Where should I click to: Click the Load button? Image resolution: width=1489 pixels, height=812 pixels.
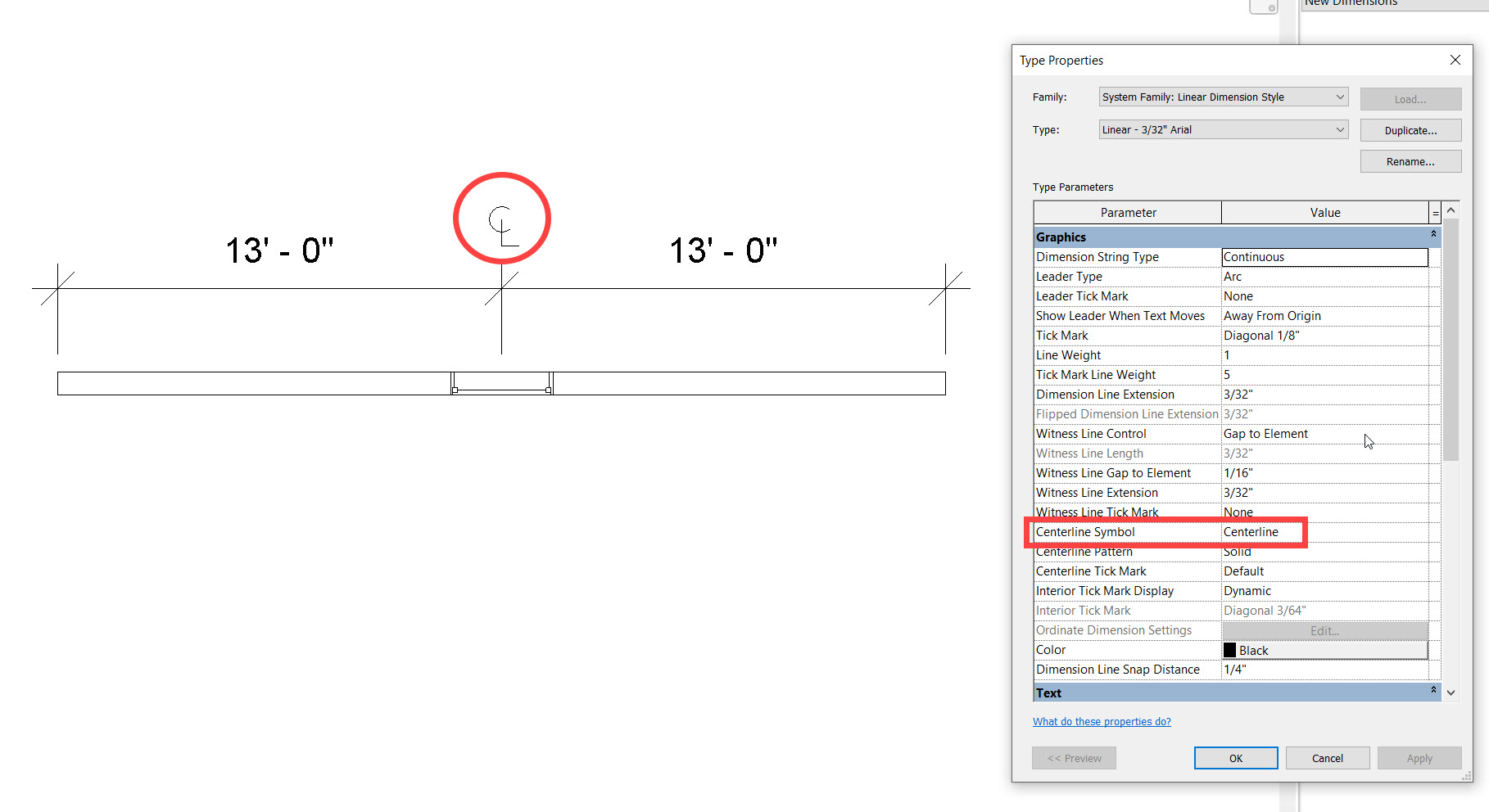pos(1410,98)
